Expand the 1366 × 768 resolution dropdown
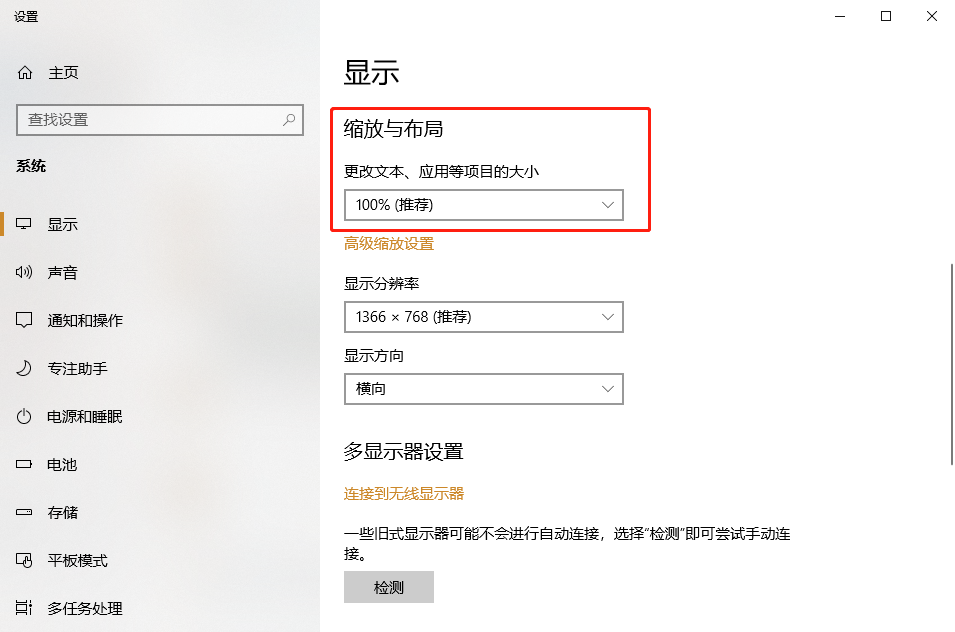 point(484,317)
